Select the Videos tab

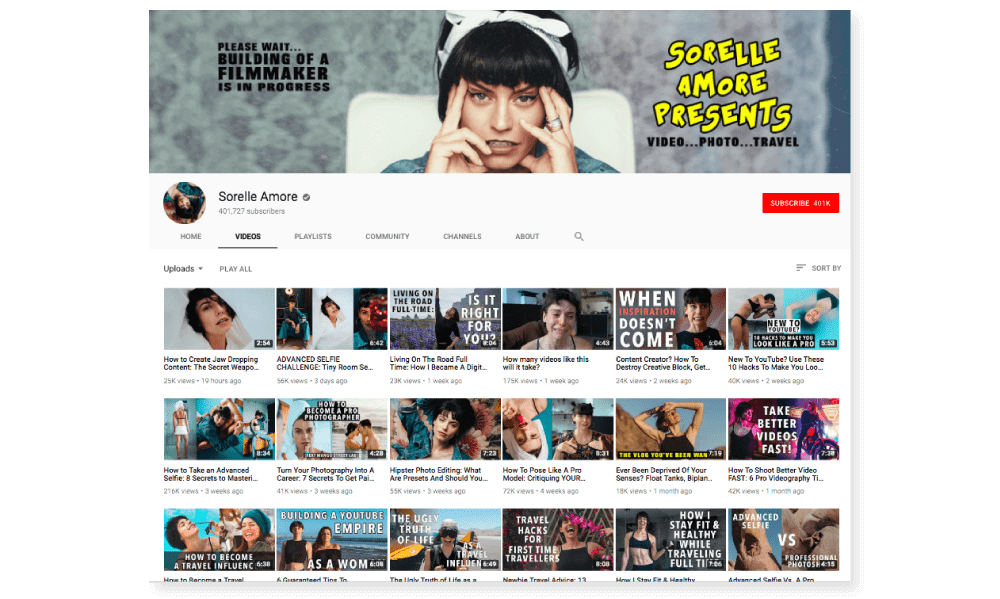(247, 237)
